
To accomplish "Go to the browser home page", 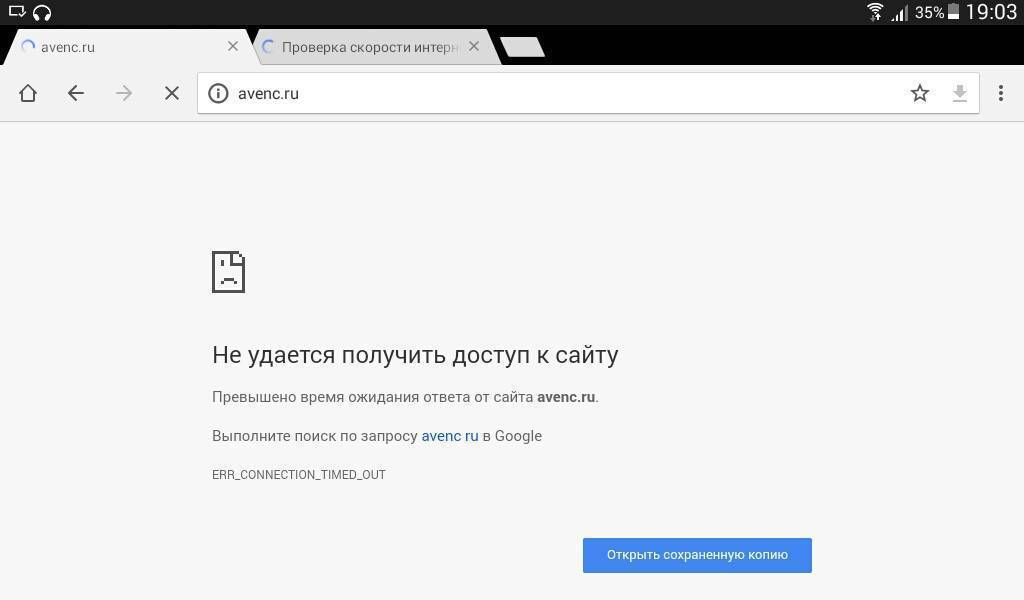I will point(28,93).
